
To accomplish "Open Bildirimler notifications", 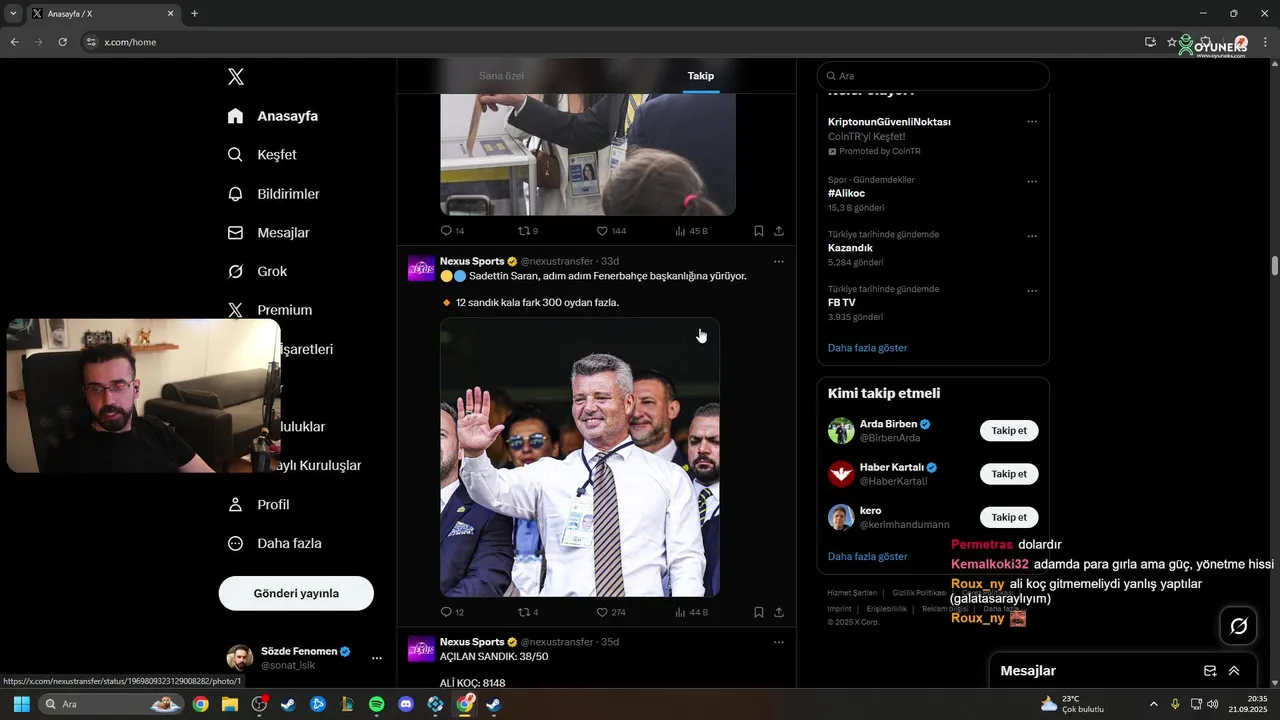I will 273,194.
